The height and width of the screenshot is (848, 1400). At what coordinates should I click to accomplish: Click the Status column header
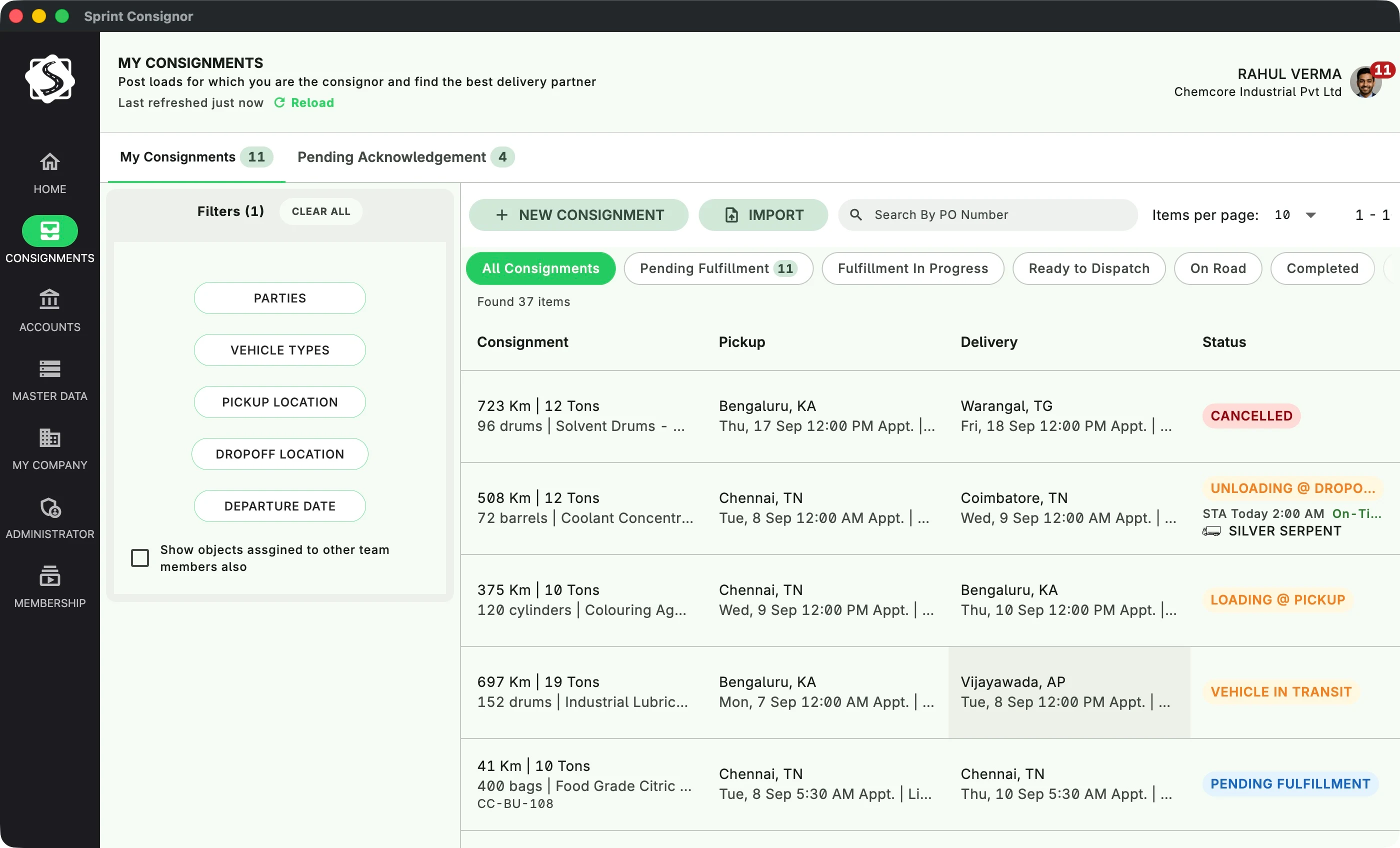coord(1224,342)
